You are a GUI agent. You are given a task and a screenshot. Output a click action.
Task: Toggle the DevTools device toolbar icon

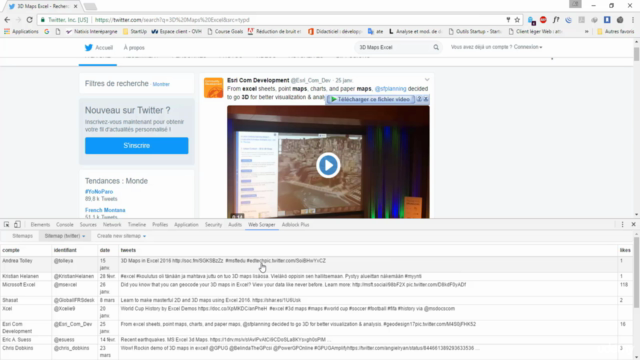[x=17, y=224]
